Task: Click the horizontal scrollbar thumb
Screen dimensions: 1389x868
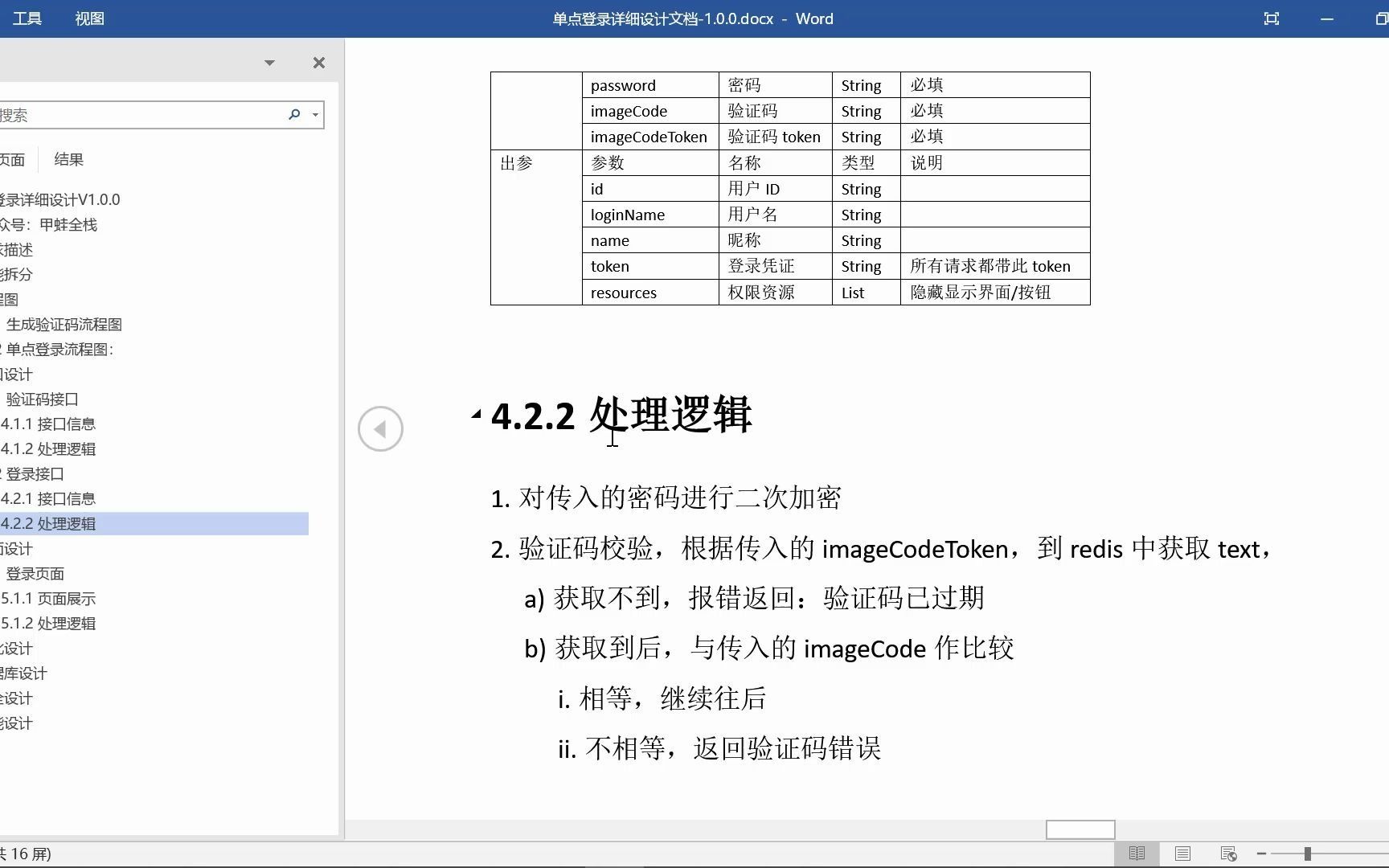Action: [1080, 829]
